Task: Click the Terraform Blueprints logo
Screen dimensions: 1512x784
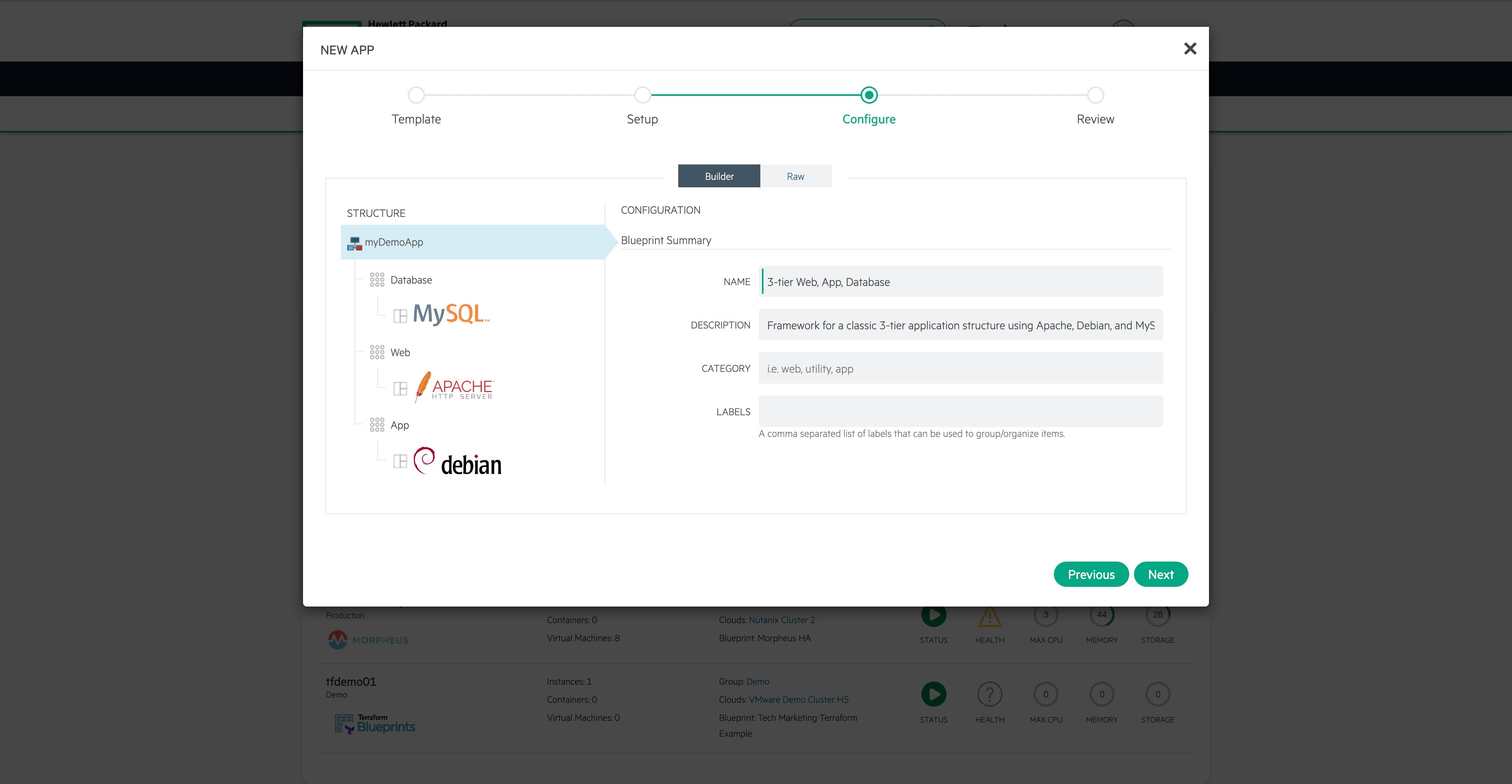Action: click(x=374, y=724)
